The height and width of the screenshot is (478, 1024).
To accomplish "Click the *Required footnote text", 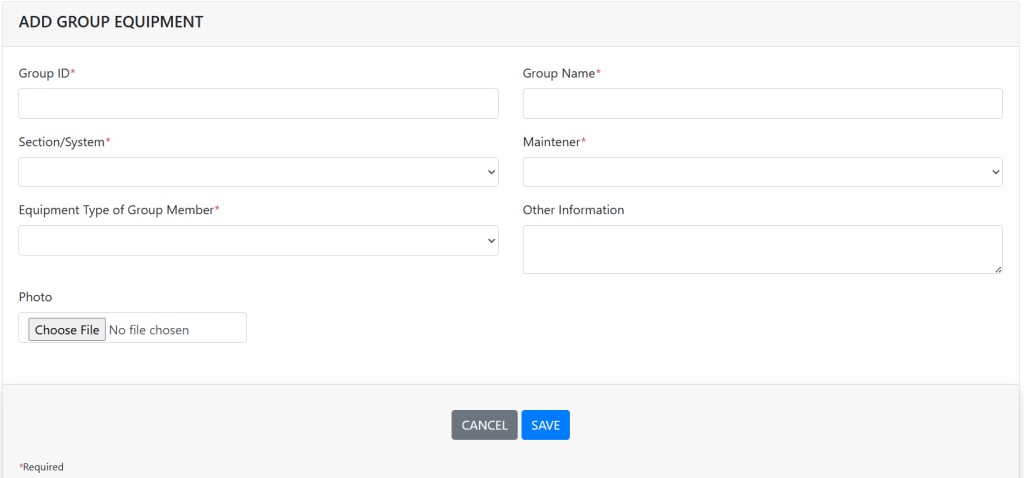I will click(x=41, y=467).
